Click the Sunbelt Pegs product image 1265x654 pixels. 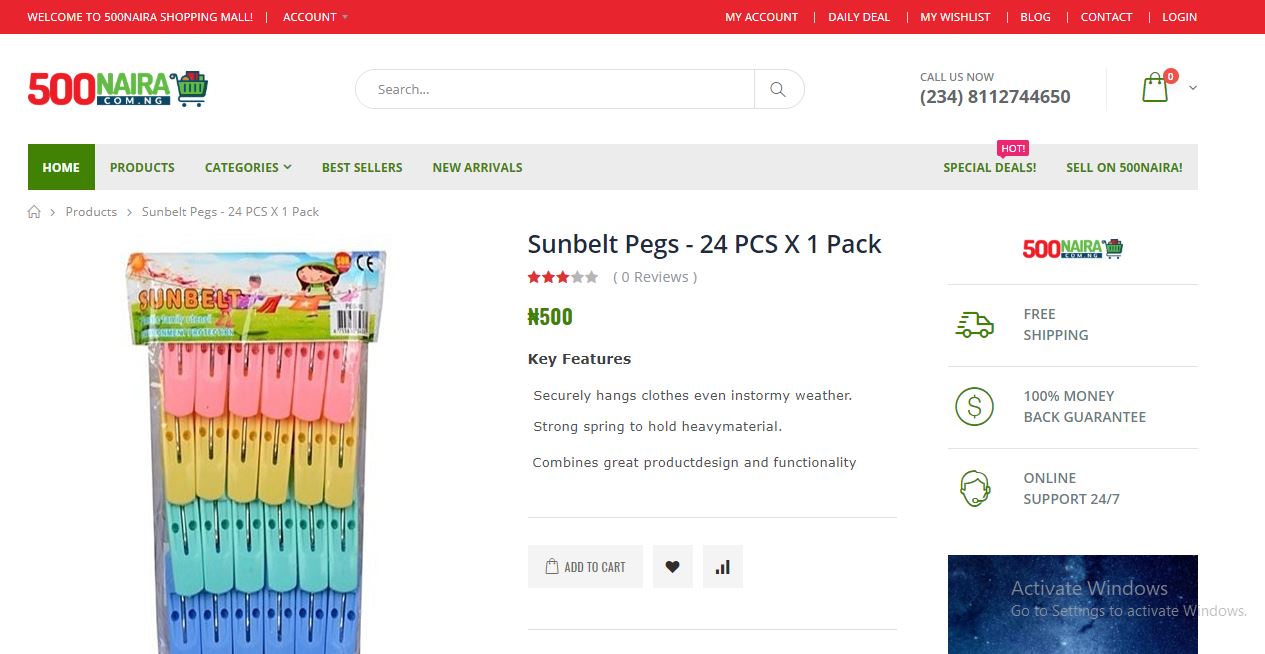[257, 450]
